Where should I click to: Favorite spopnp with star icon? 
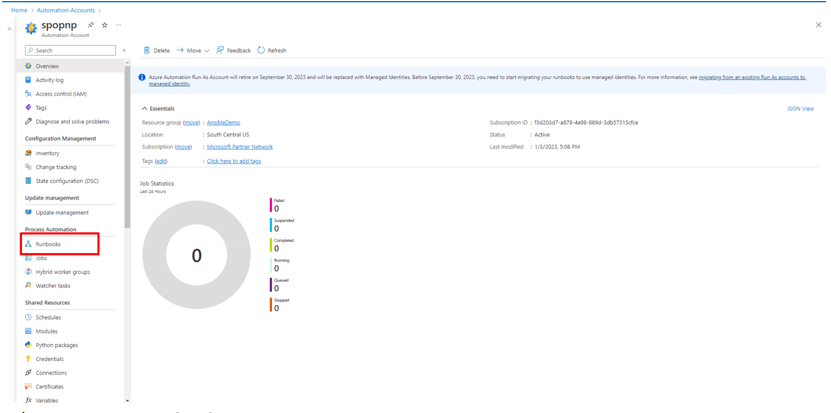(104, 25)
